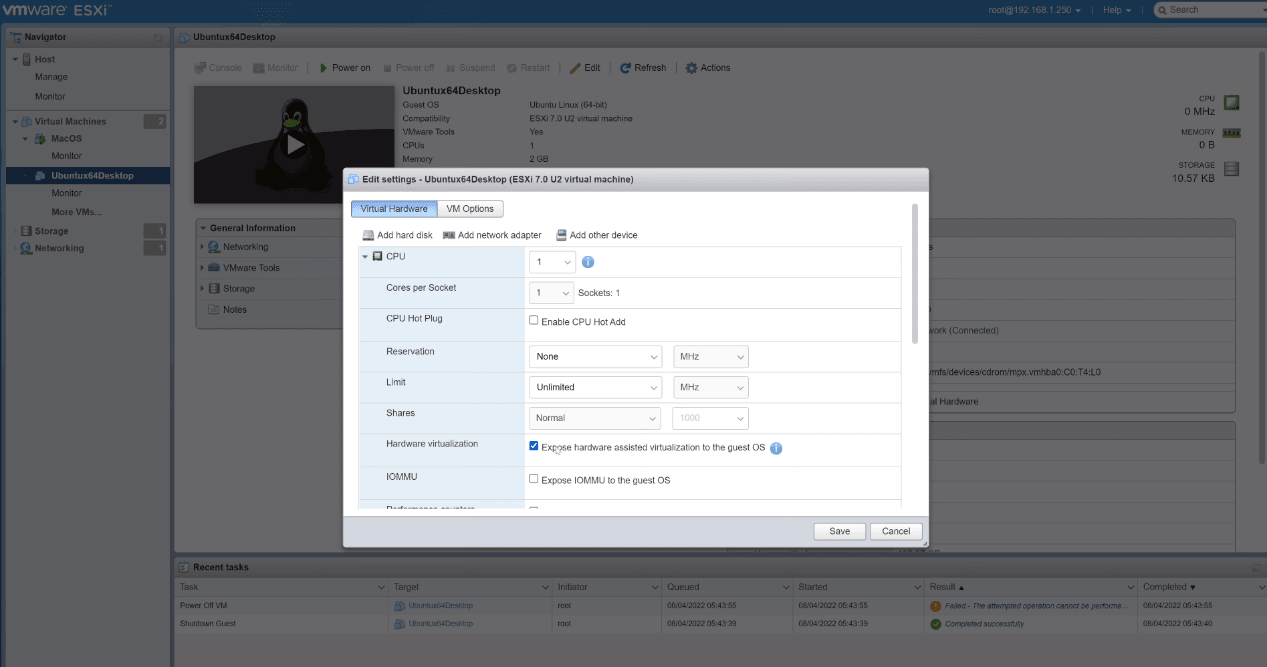1267x667 pixels.
Task: Click the settings dialog vertical scrollbar
Action: tap(915, 273)
